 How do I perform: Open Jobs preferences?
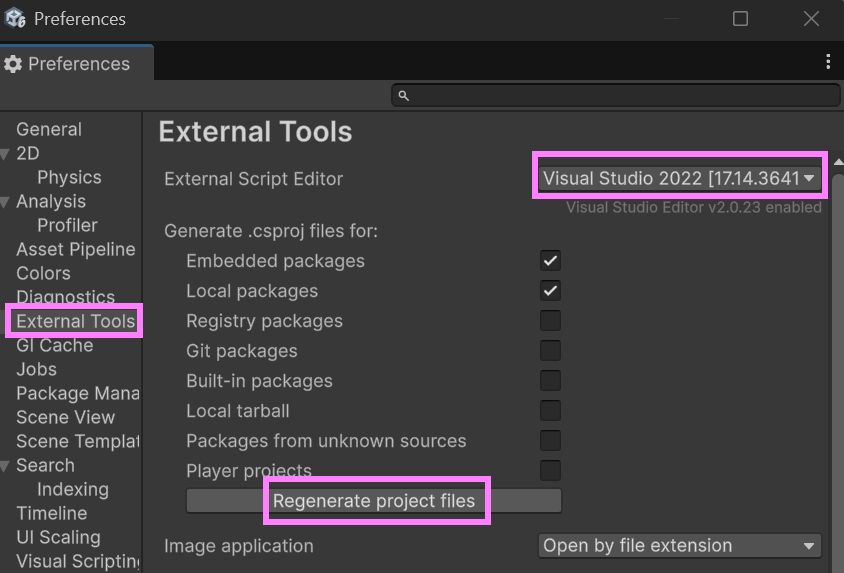(x=36, y=370)
